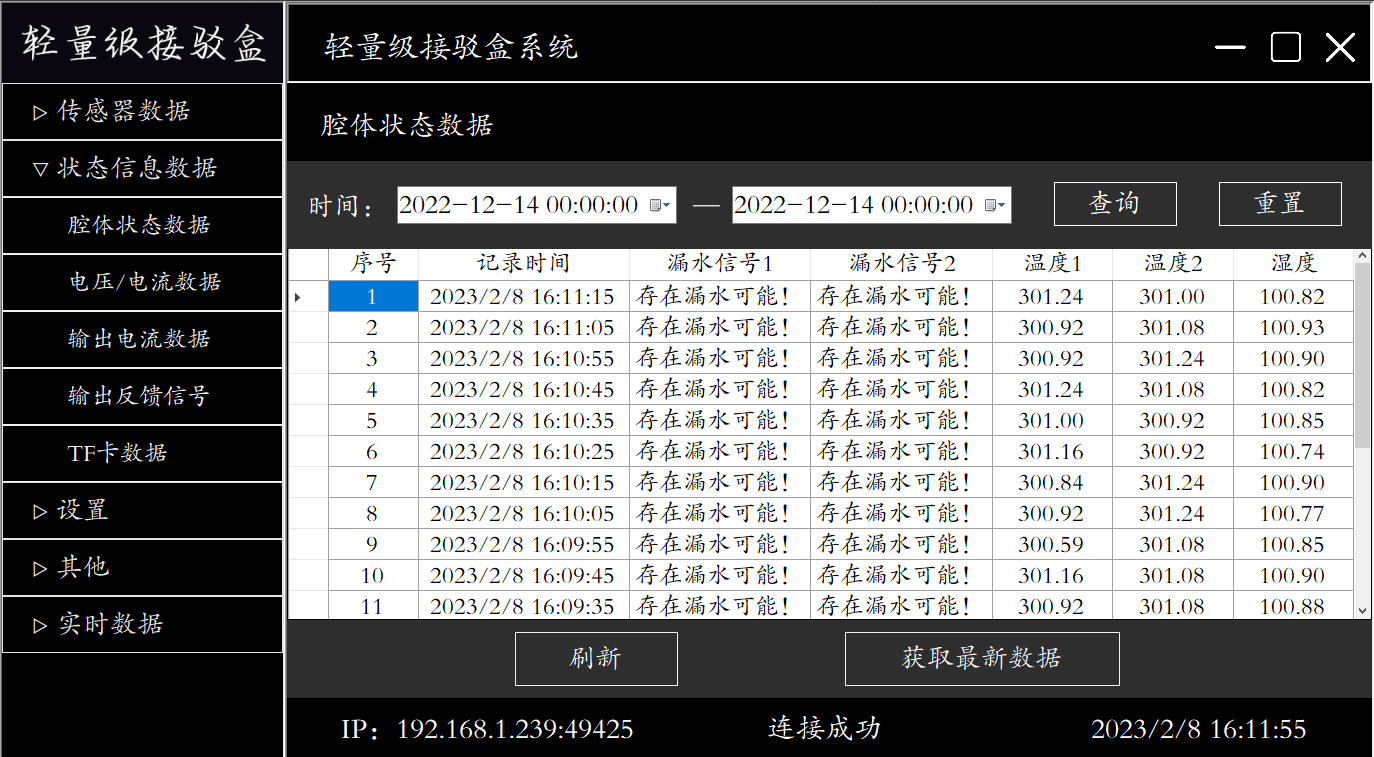Go to 输出反馈信号 page
The height and width of the screenshot is (757, 1374).
142,396
